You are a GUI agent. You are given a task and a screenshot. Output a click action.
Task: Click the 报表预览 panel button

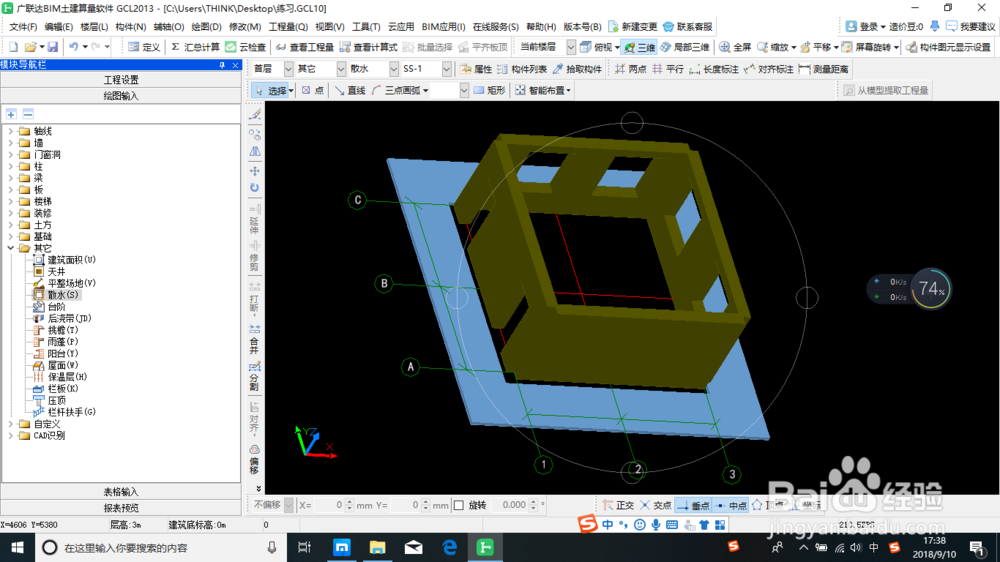pyautogui.click(x=121, y=508)
